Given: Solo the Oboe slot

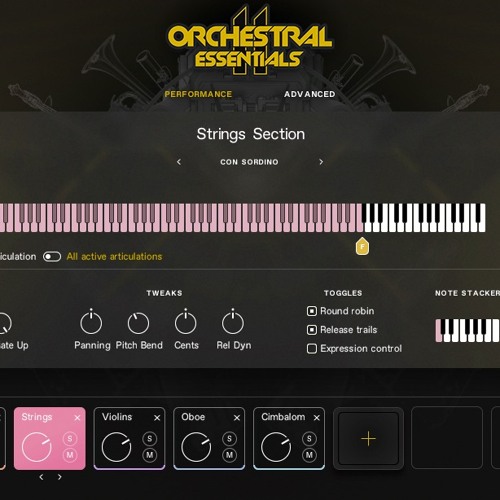Looking at the screenshot, I should click(x=229, y=438).
